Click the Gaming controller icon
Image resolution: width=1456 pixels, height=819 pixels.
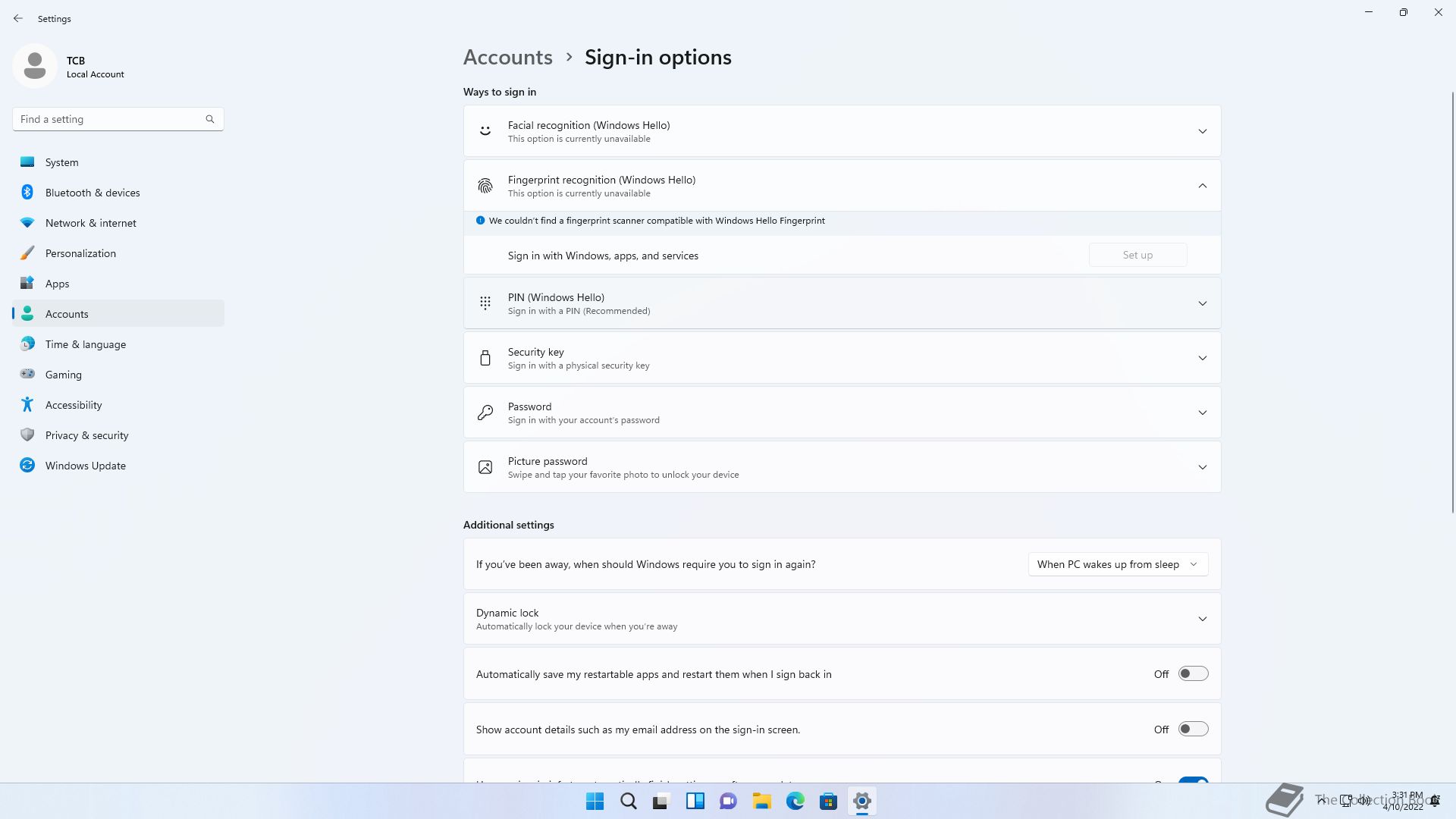point(27,374)
